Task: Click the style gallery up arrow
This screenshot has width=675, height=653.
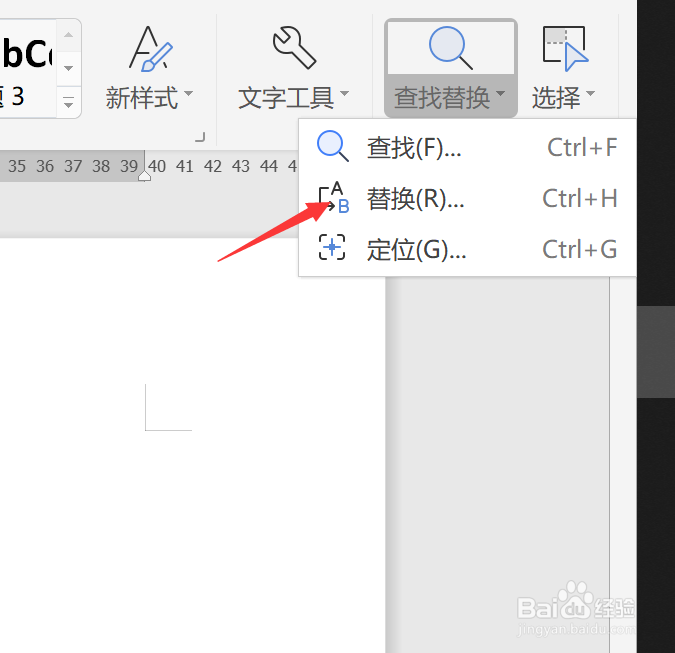Action: 68,35
